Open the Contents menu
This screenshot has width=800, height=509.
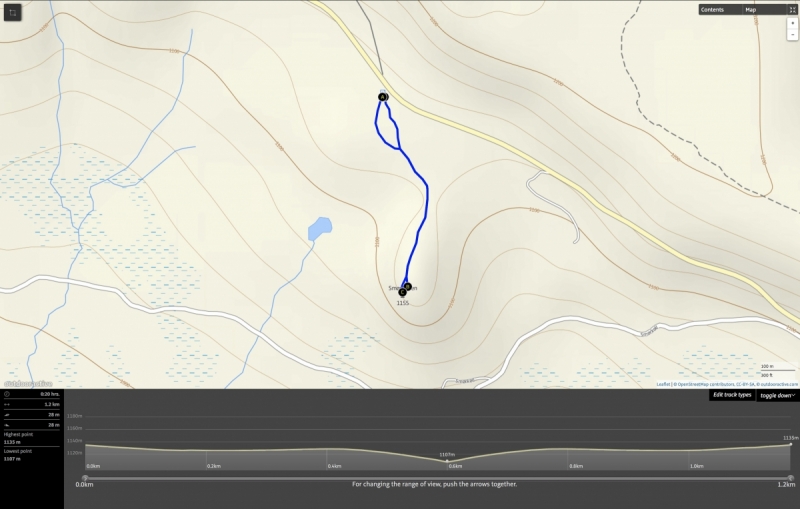[713, 10]
